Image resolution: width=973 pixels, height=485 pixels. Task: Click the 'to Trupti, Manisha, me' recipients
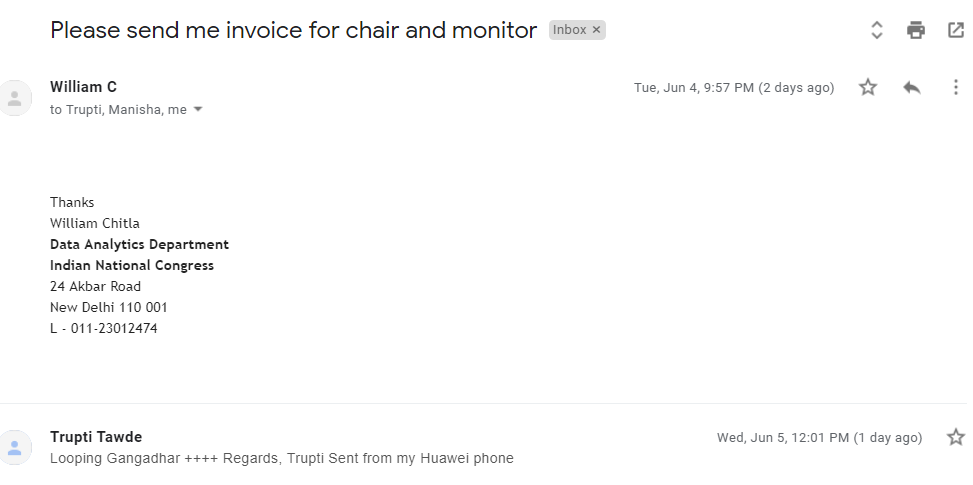pyautogui.click(x=118, y=110)
